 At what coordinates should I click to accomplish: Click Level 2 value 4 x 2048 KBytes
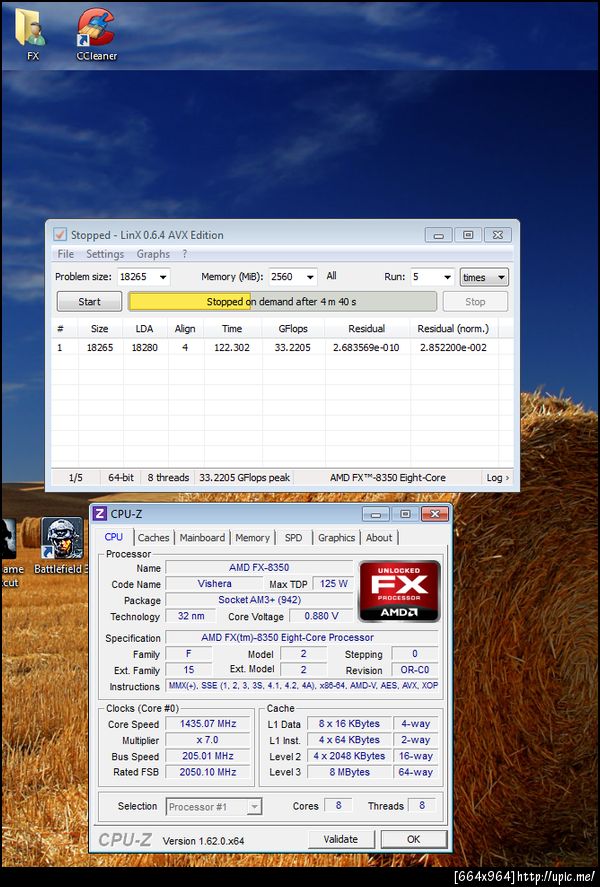[349, 756]
